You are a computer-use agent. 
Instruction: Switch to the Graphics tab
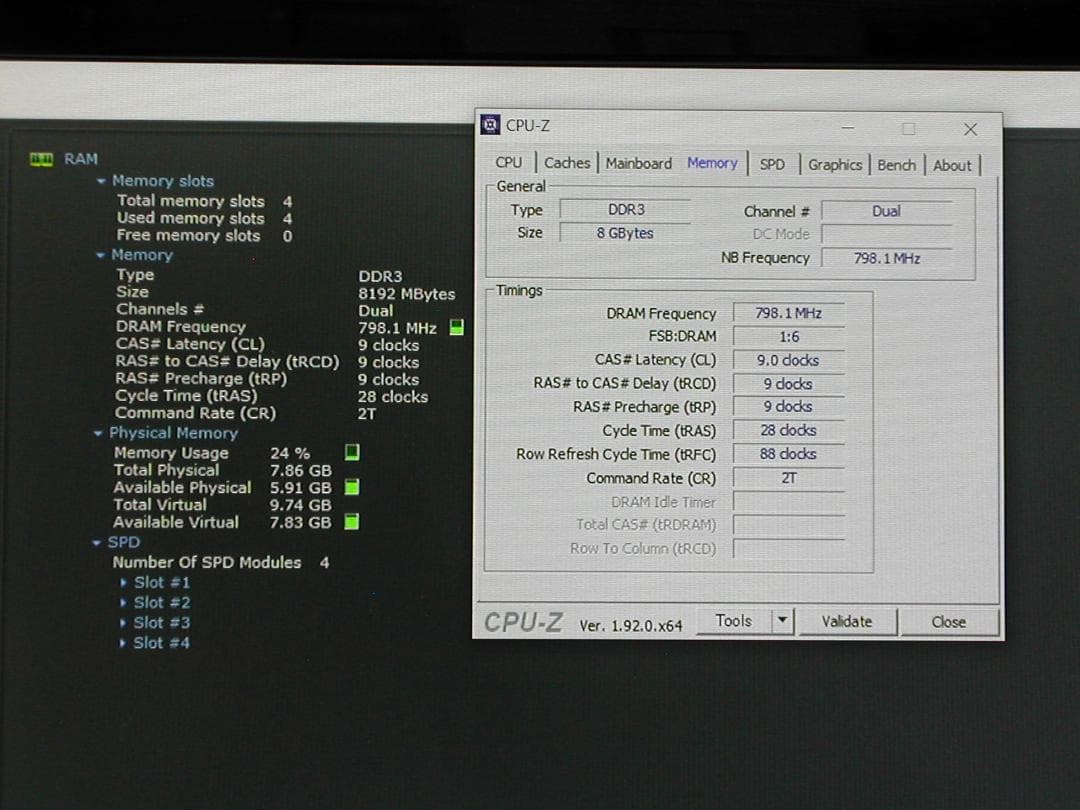835,163
